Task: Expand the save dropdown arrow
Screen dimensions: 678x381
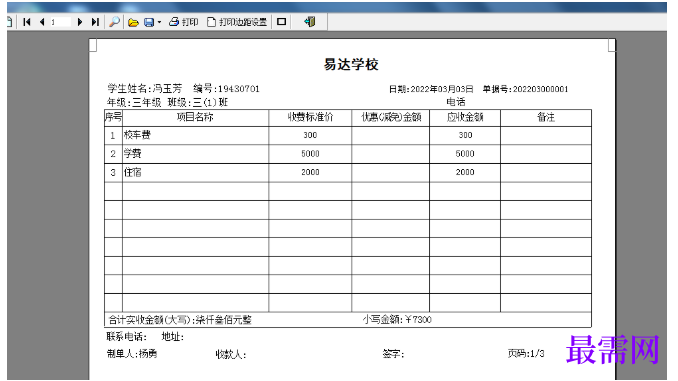Action: 159,22
